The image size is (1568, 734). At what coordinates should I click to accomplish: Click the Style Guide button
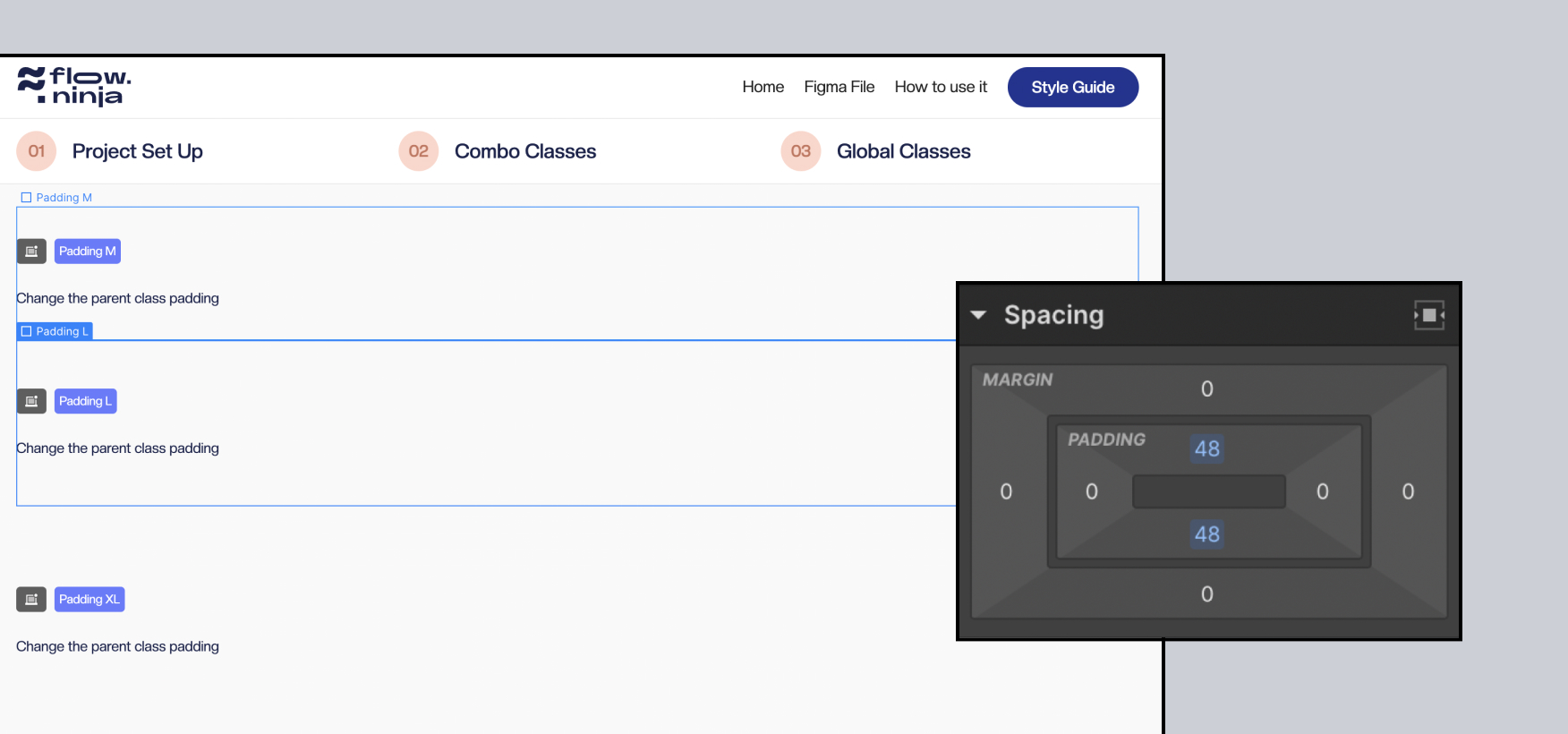(1072, 87)
